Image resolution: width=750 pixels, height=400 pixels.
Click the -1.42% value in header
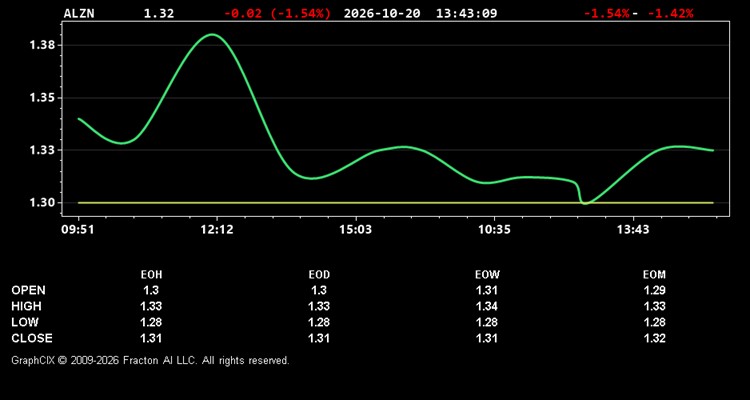point(670,13)
